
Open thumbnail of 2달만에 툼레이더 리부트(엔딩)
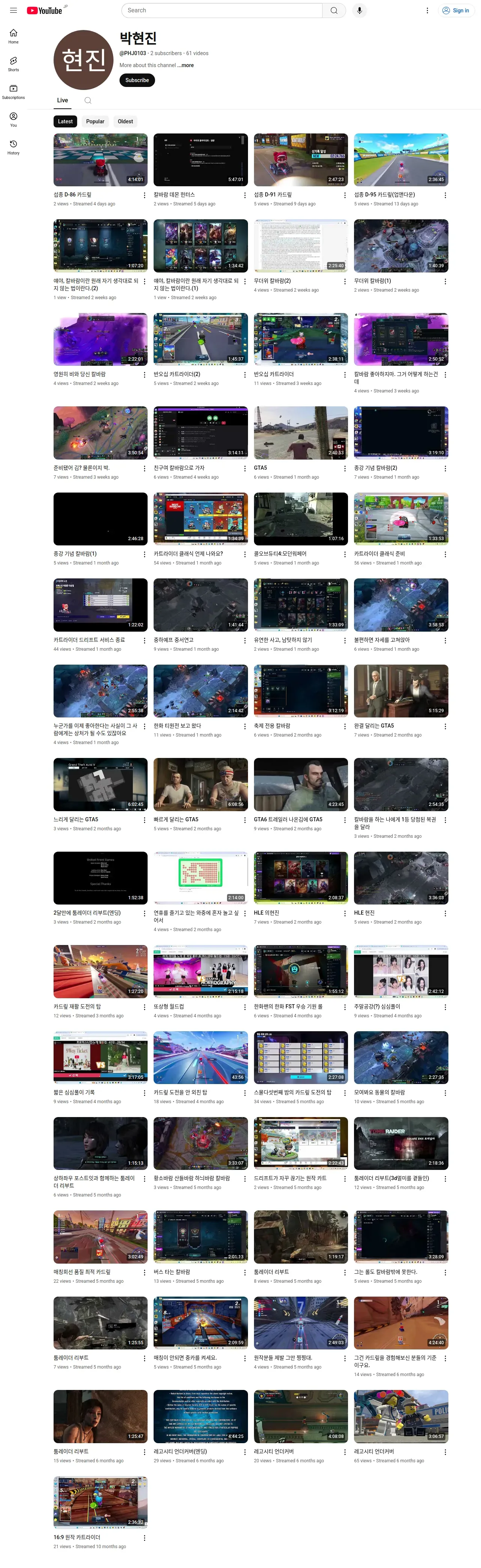tap(100, 878)
